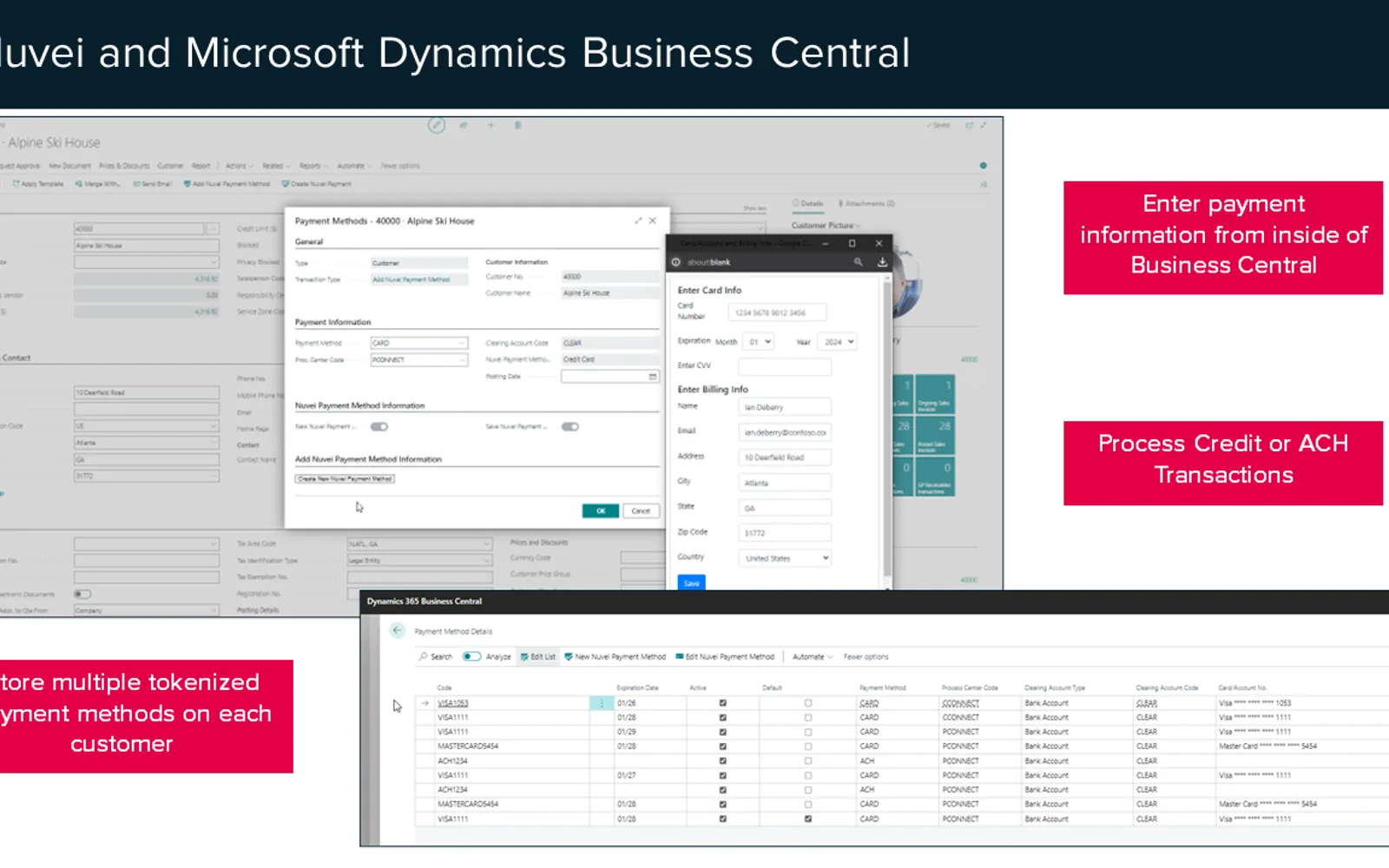1389x868 pixels.
Task: Toggle the Analyze switch
Action: 471,657
